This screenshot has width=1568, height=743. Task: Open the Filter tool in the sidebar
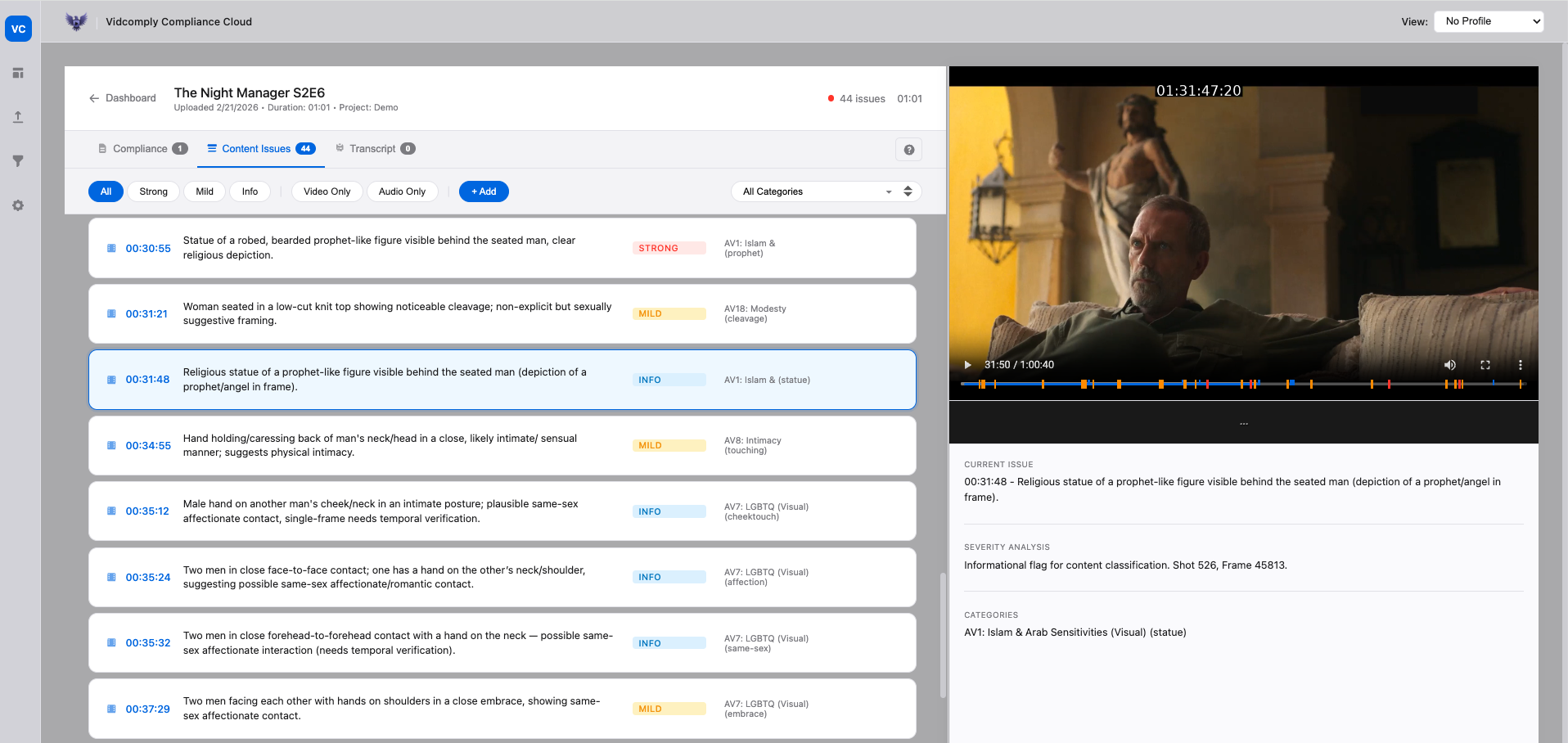[18, 161]
